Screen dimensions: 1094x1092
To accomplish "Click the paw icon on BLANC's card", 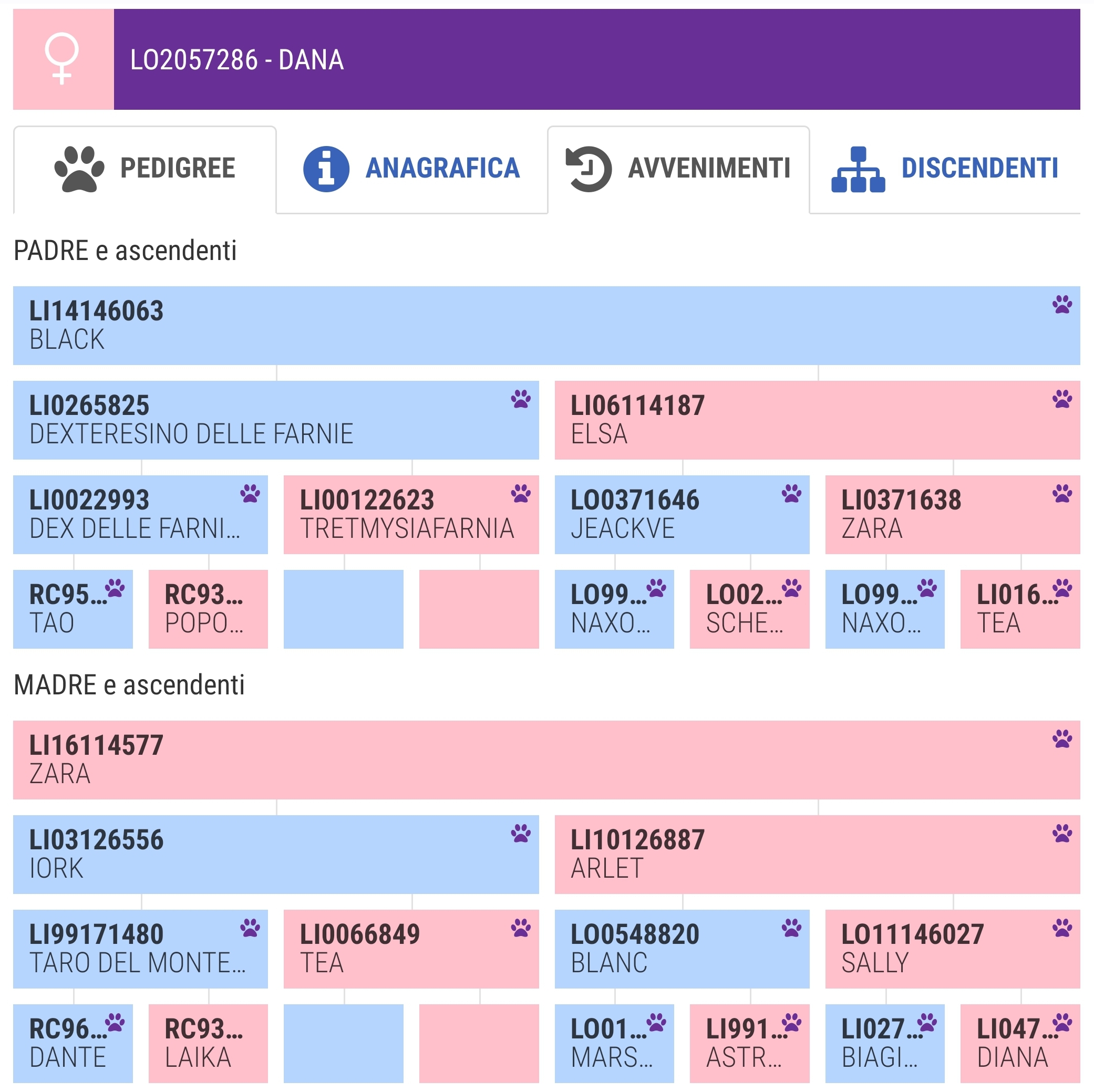I will [791, 928].
